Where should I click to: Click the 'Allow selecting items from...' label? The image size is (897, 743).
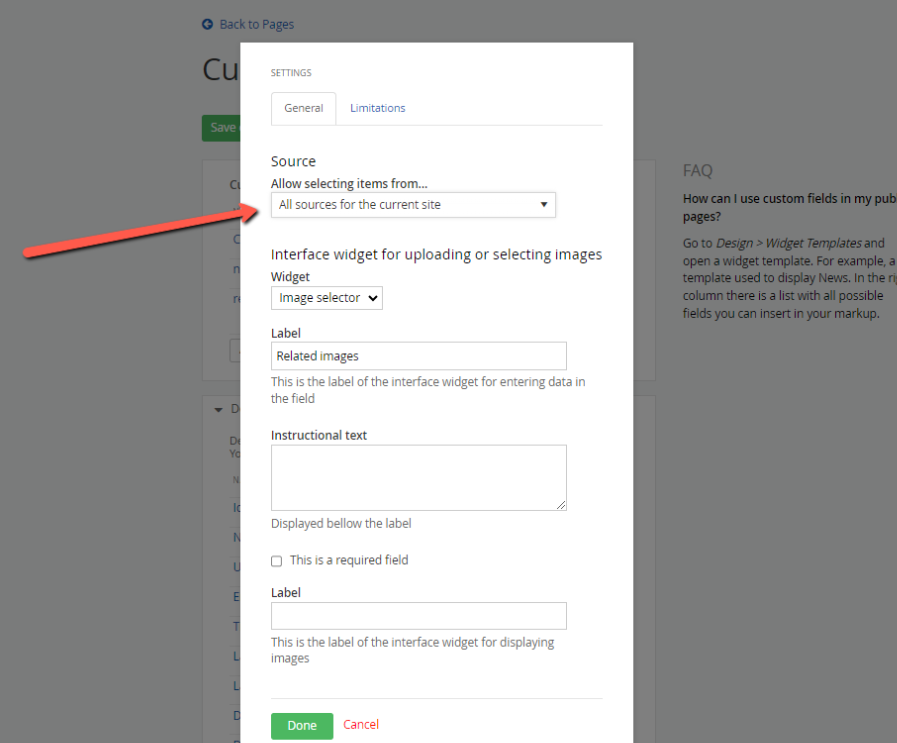(x=349, y=184)
